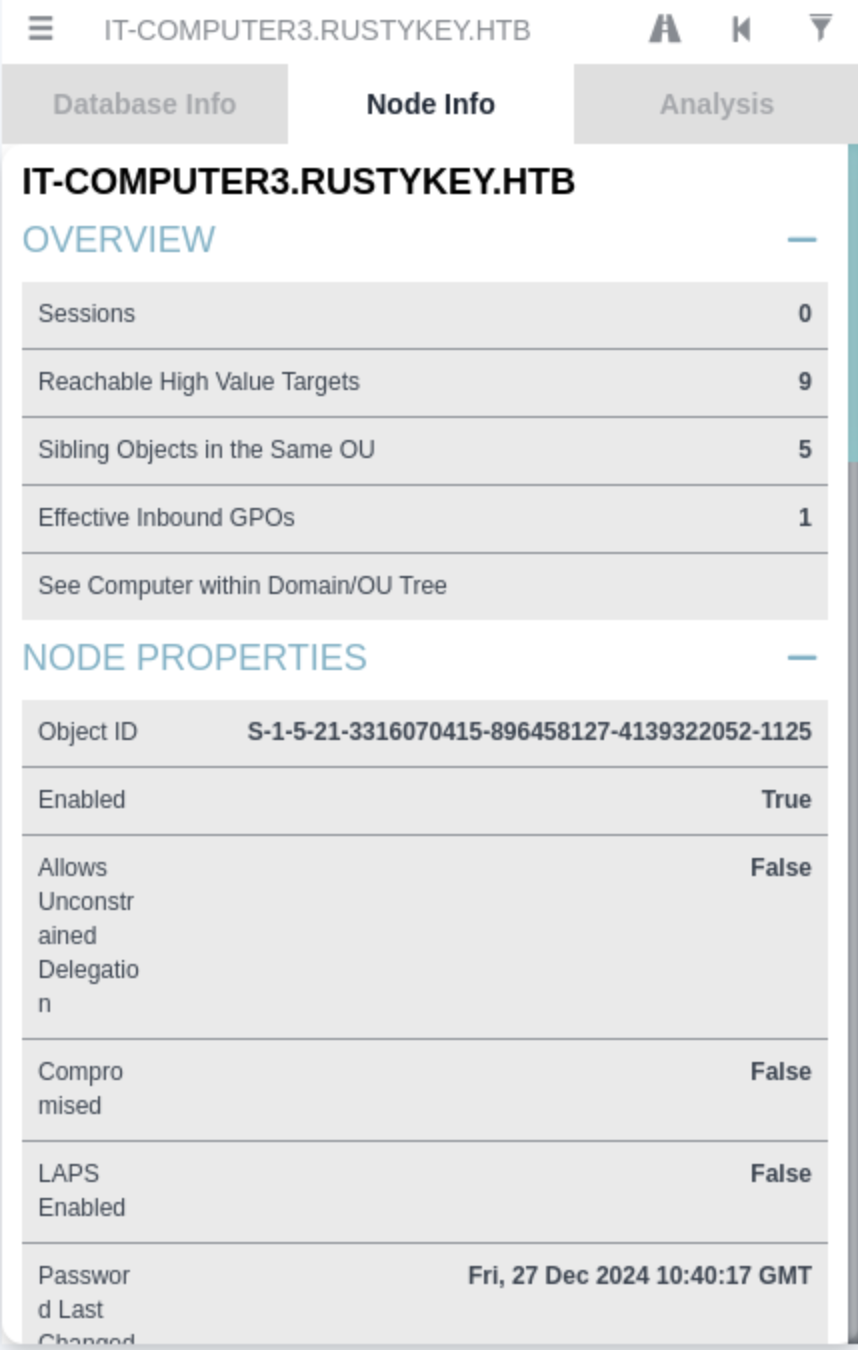
Task: Open Effective Inbound GPOs row
Action: [424, 518]
